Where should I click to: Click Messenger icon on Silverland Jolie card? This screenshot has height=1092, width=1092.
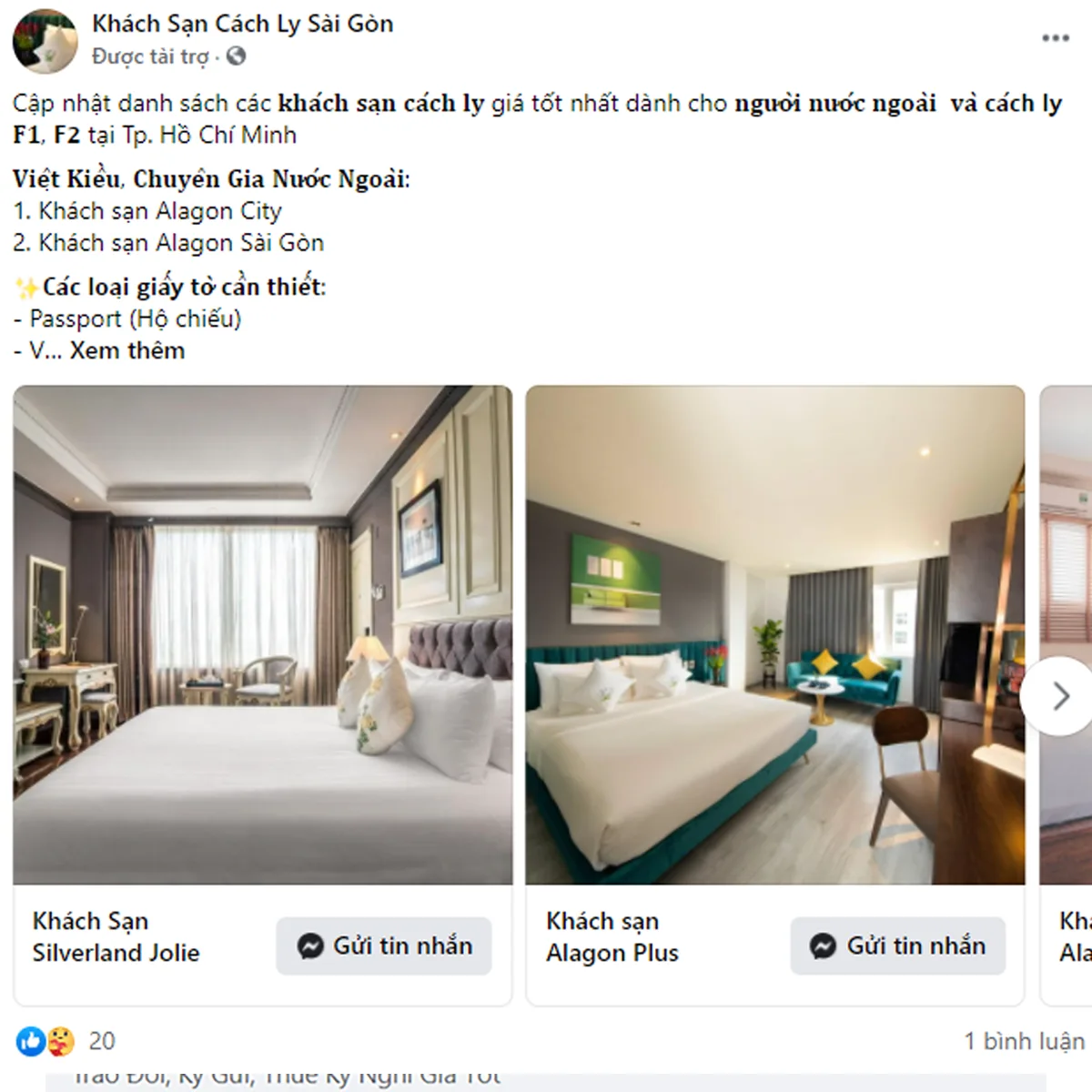tap(310, 946)
